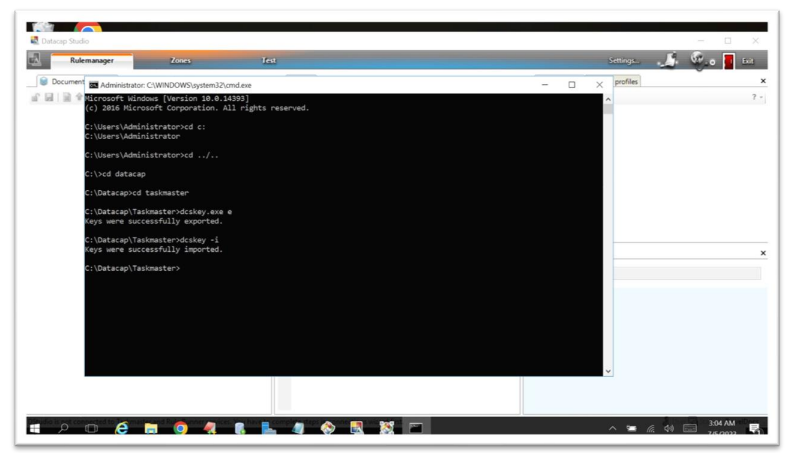Image resolution: width=790 pixels, height=453 pixels.
Task: Show hidden system tray icons
Action: click(613, 428)
